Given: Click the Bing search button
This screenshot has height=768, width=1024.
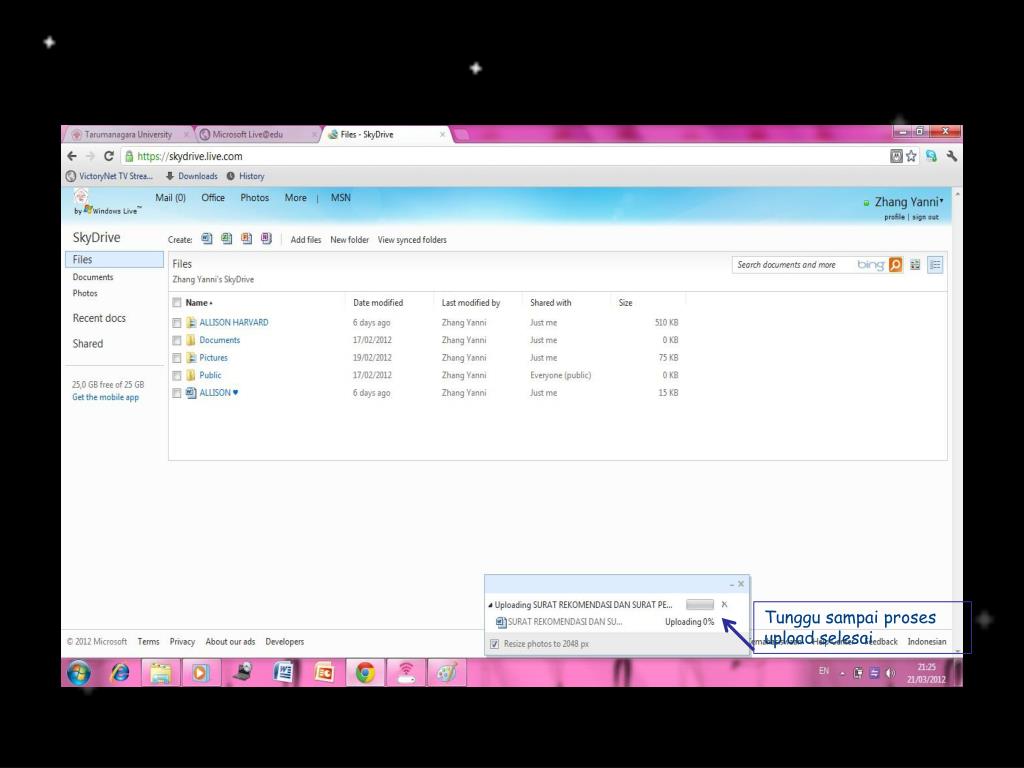Looking at the screenshot, I should [x=895, y=264].
